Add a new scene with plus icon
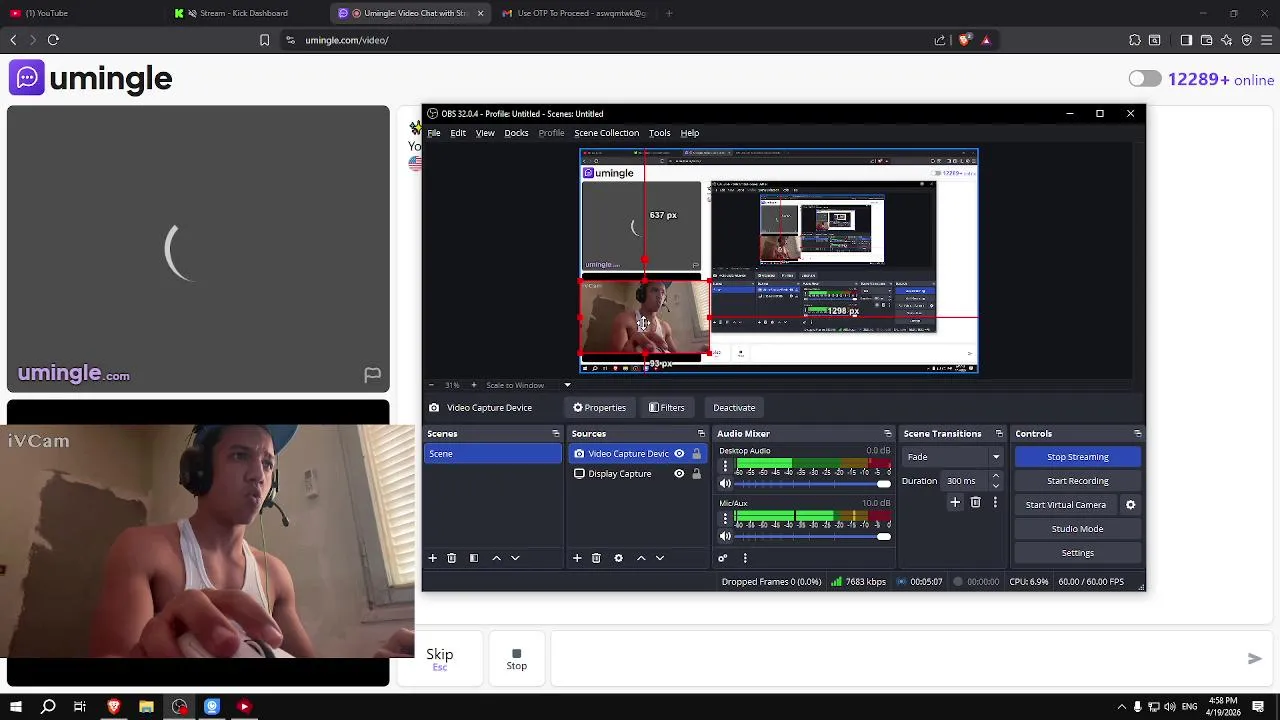The width and height of the screenshot is (1280, 720). pos(432,558)
